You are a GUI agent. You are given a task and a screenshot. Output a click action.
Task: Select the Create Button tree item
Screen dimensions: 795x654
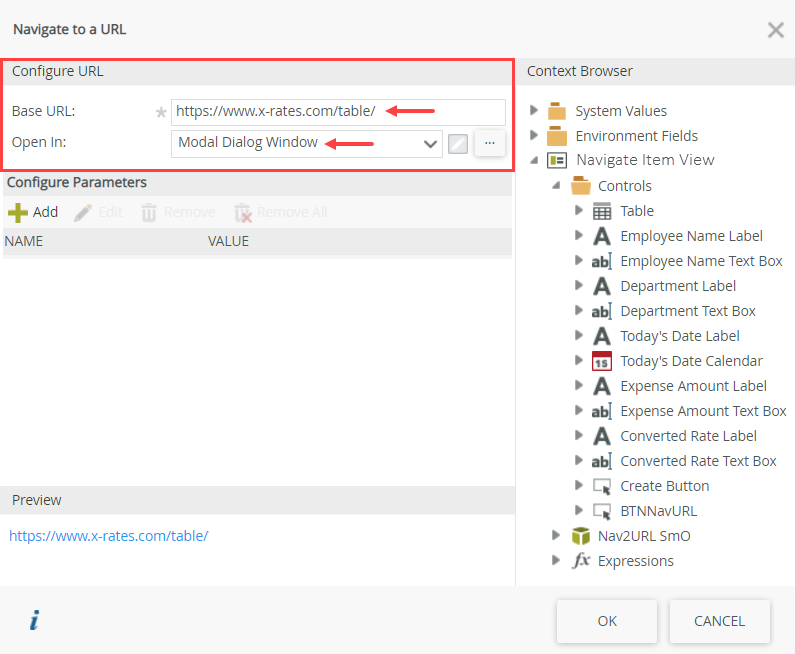(x=665, y=486)
